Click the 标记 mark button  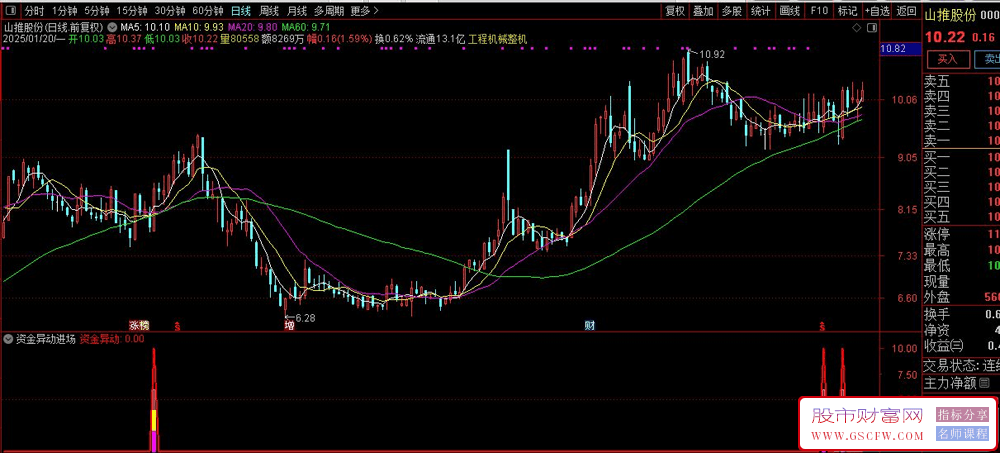[x=848, y=11]
